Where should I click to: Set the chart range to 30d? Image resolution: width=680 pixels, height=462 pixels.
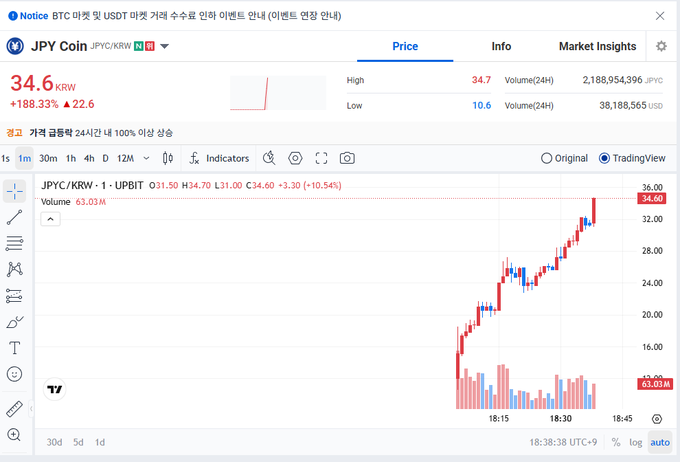click(54, 442)
